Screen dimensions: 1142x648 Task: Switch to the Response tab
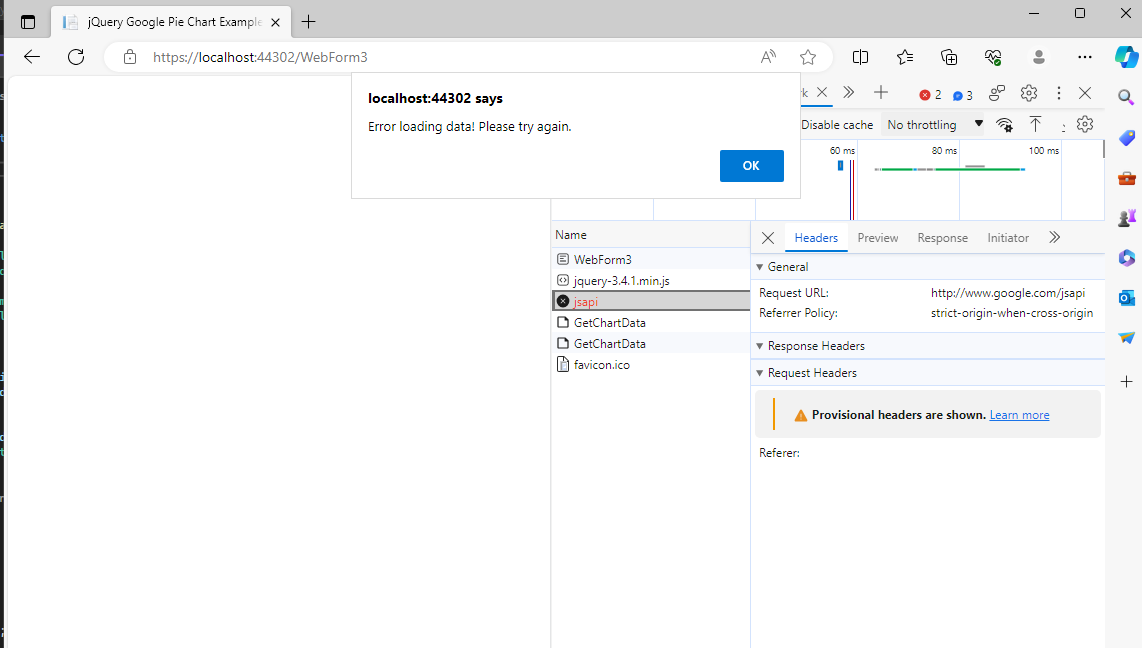(x=942, y=238)
